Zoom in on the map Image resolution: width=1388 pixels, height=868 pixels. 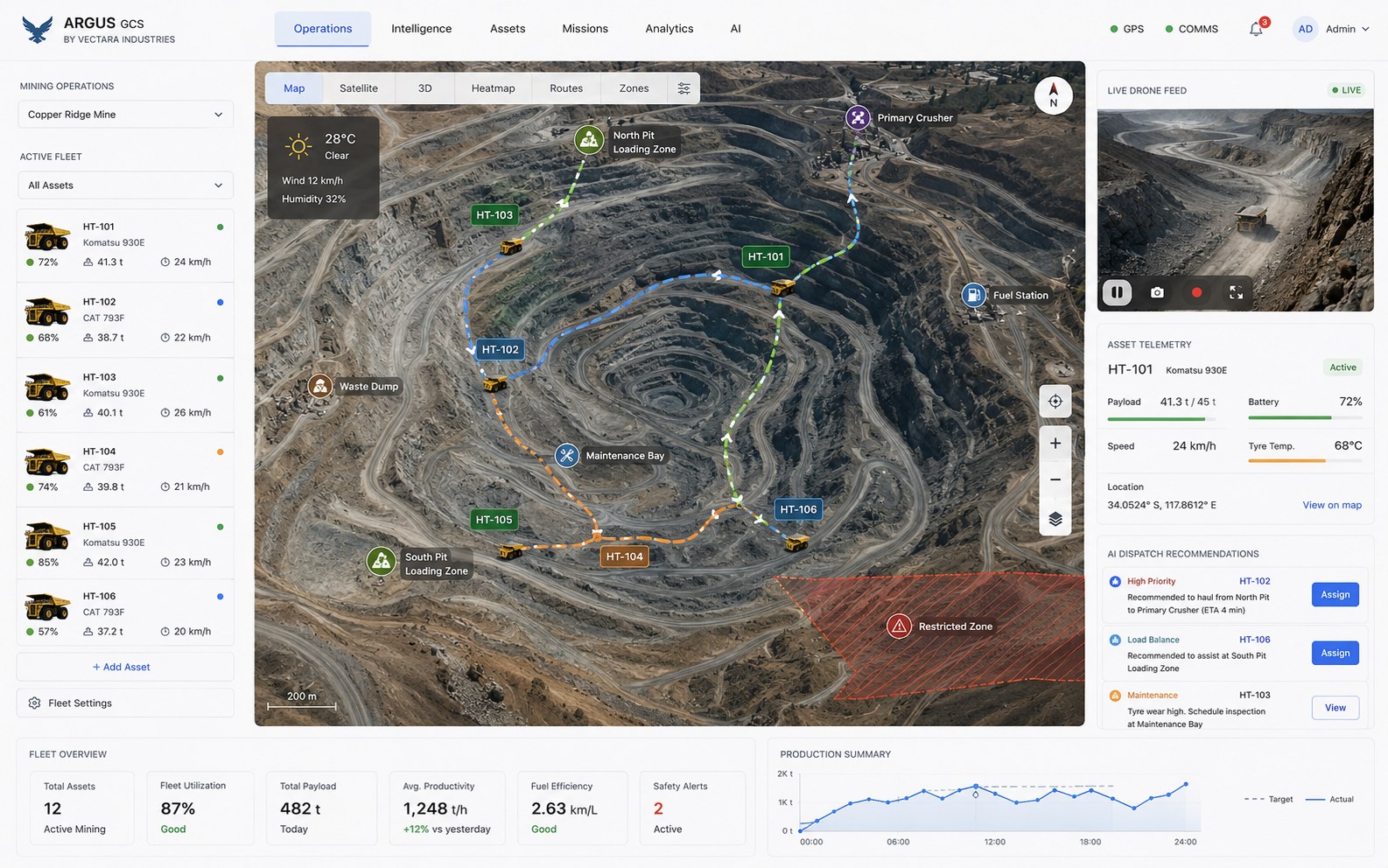(1055, 444)
